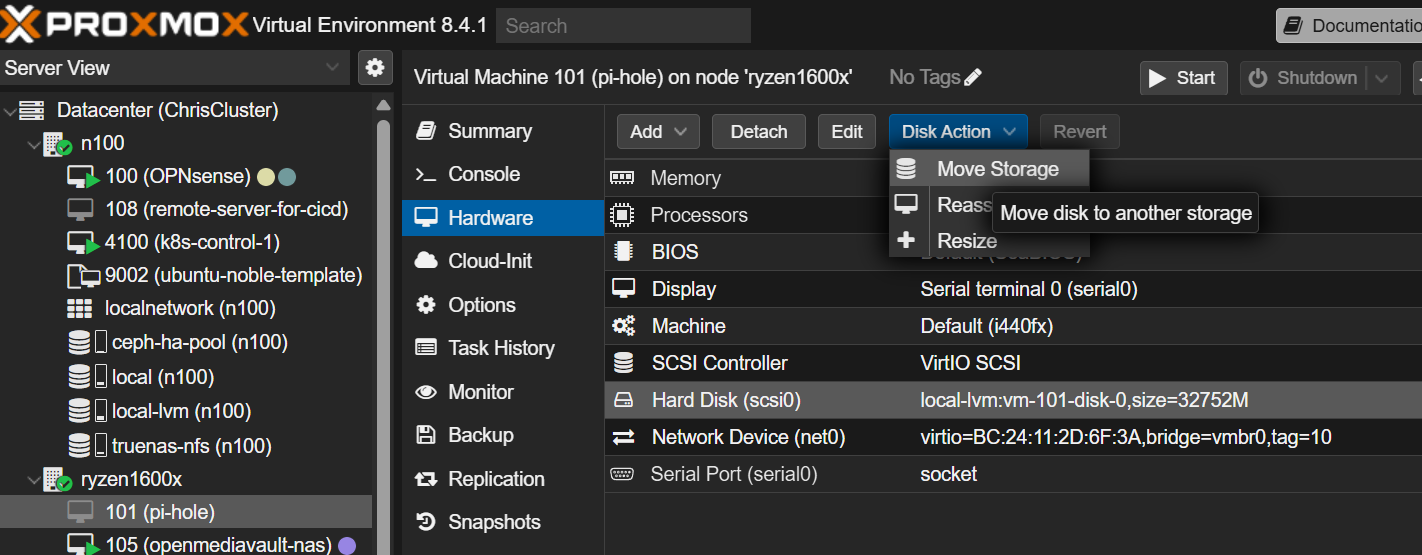
Task: Click the pi-hole VM monitor icon
Action: click(x=80, y=512)
